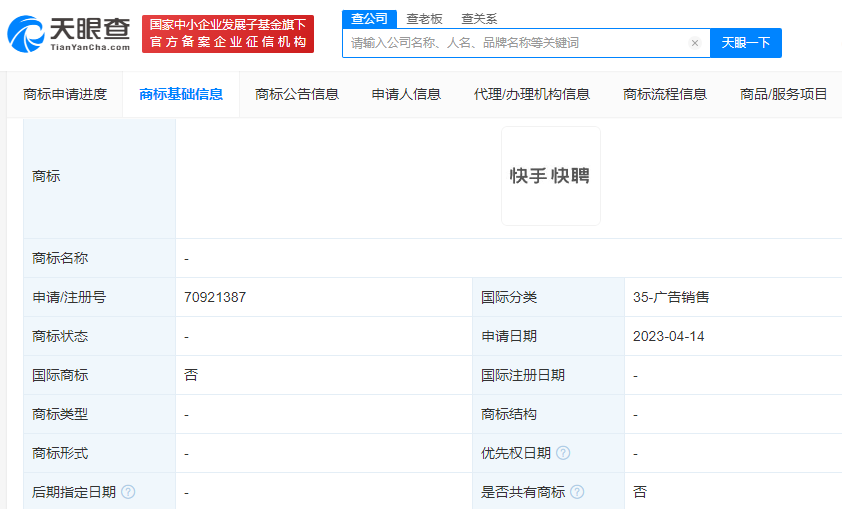
Task: Click the 国际注册日期 label cell
Action: 548,375
